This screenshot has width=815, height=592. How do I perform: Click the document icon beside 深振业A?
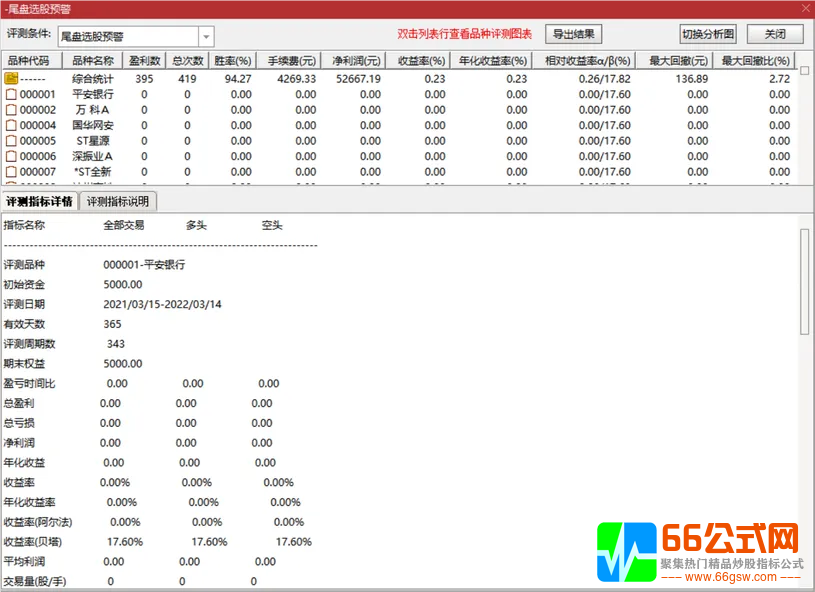click(11, 156)
